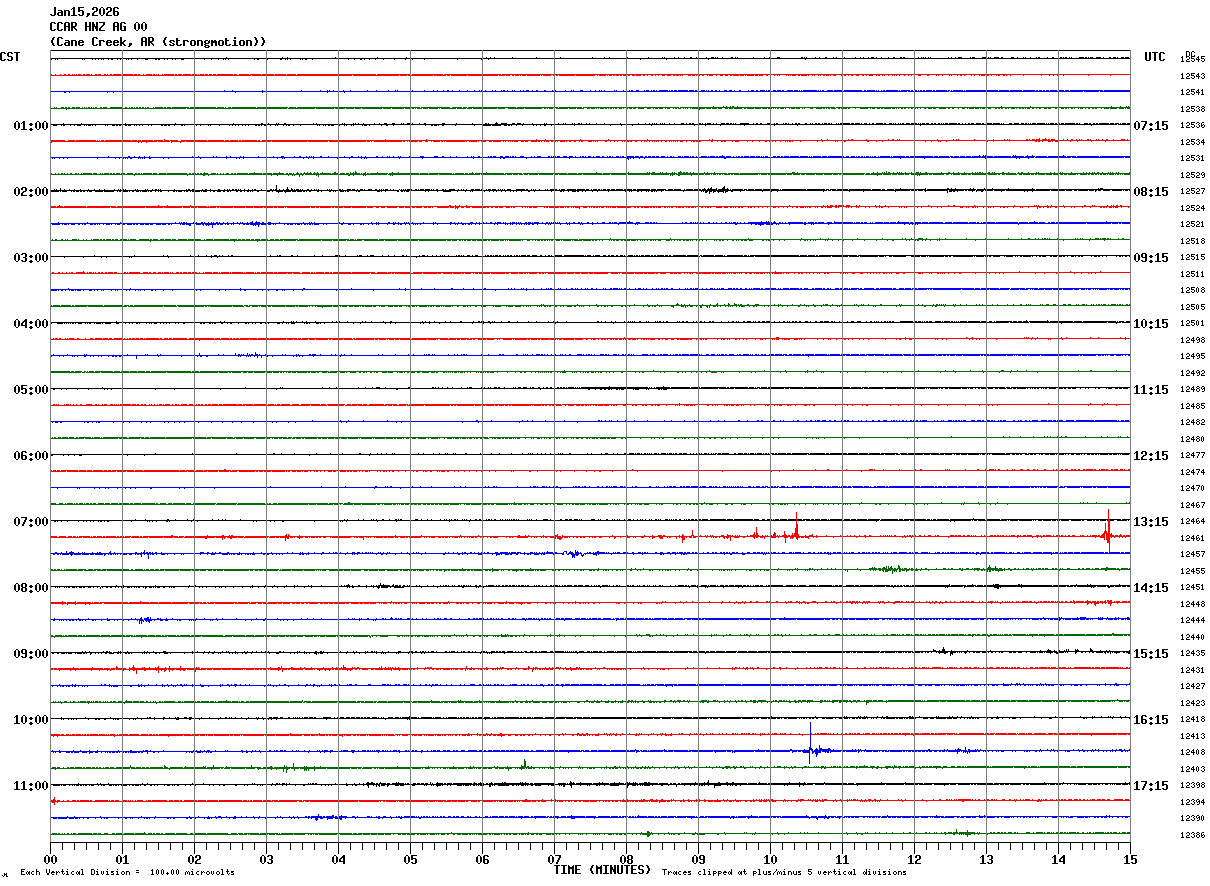
Task: Click the DC offset value 12545
Action: point(1192,60)
